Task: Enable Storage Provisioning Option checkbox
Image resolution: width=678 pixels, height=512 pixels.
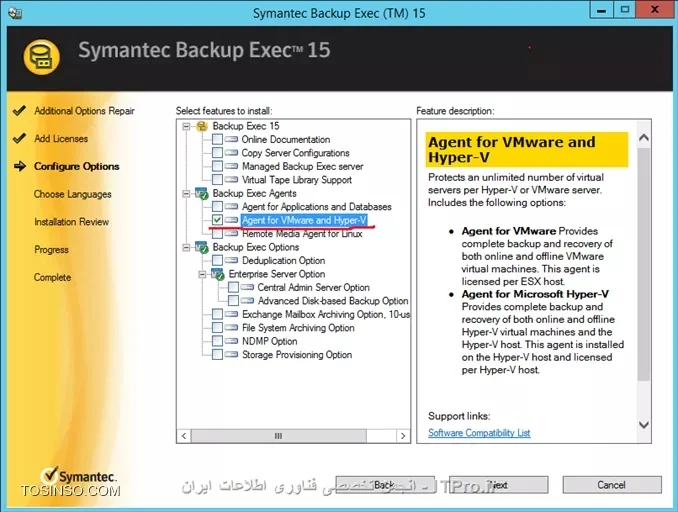Action: (x=217, y=355)
